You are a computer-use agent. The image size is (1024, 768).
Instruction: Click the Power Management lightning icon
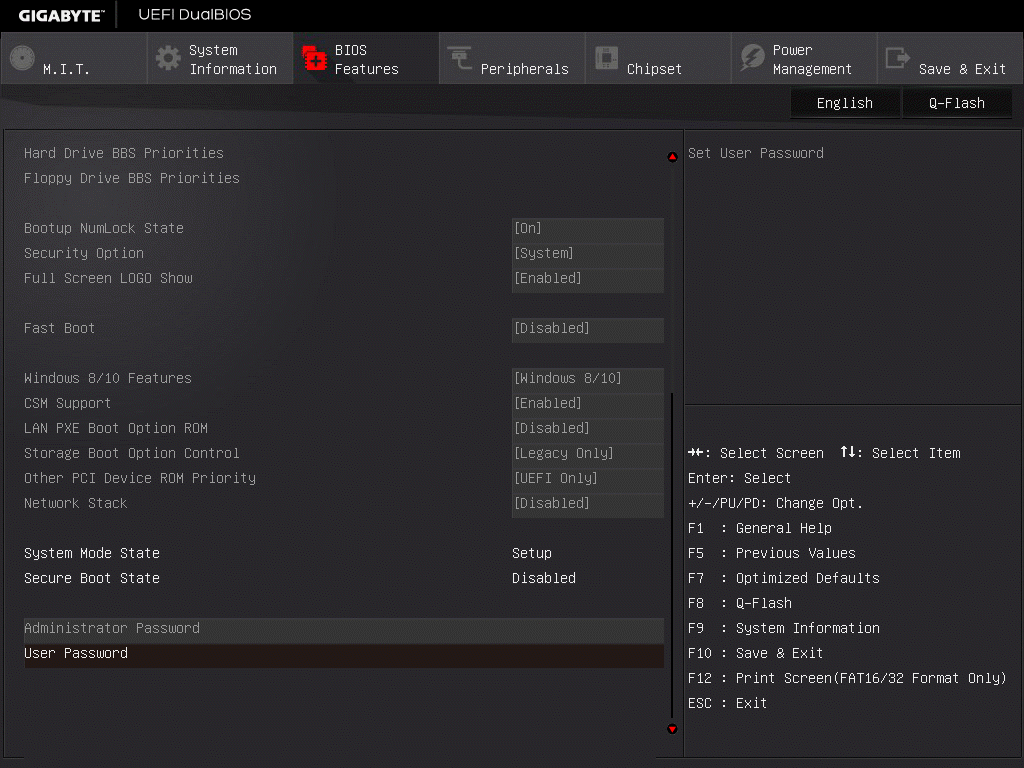752,58
